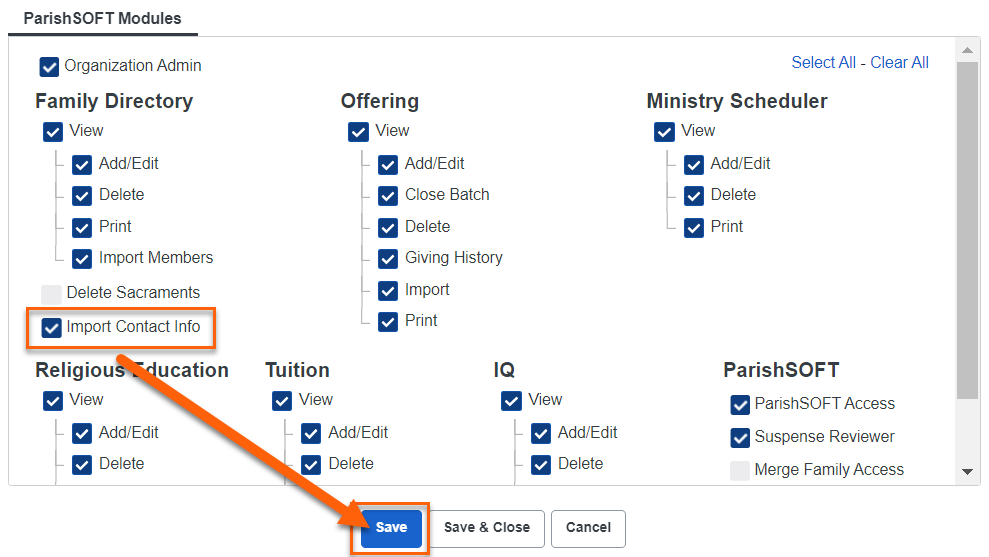Click the Cancel button
The image size is (989, 557).
click(x=588, y=528)
